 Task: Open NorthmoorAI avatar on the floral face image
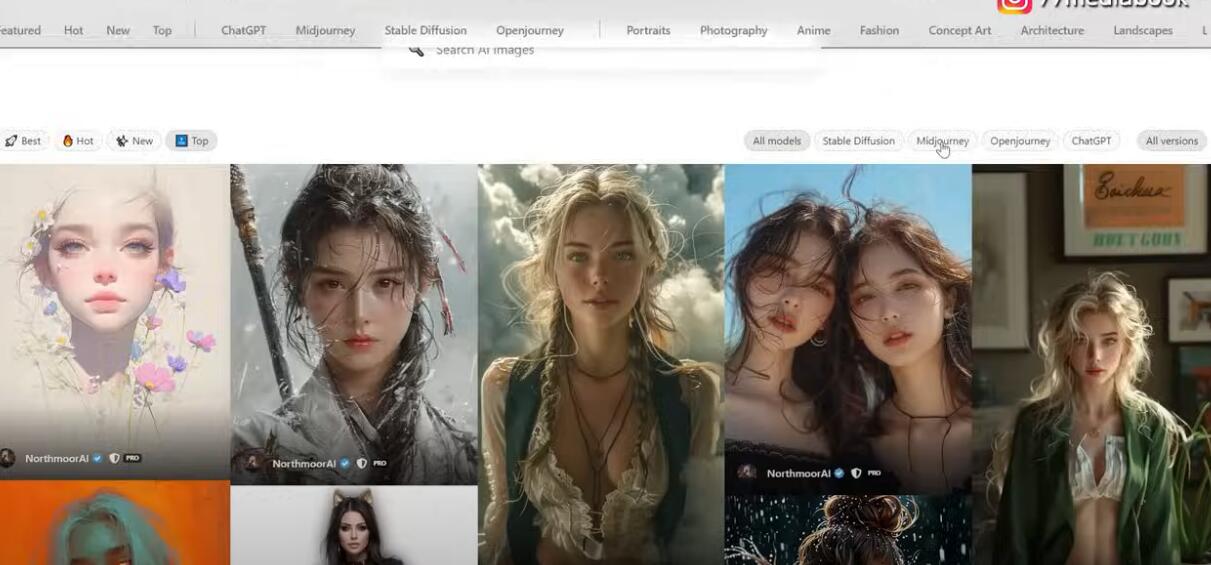tap(8, 458)
